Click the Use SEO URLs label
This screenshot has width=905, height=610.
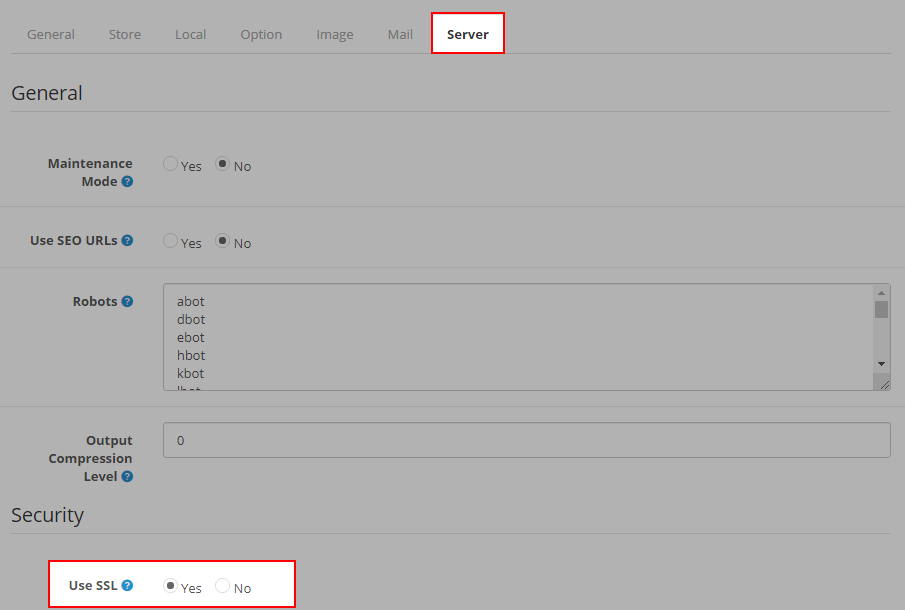point(73,240)
